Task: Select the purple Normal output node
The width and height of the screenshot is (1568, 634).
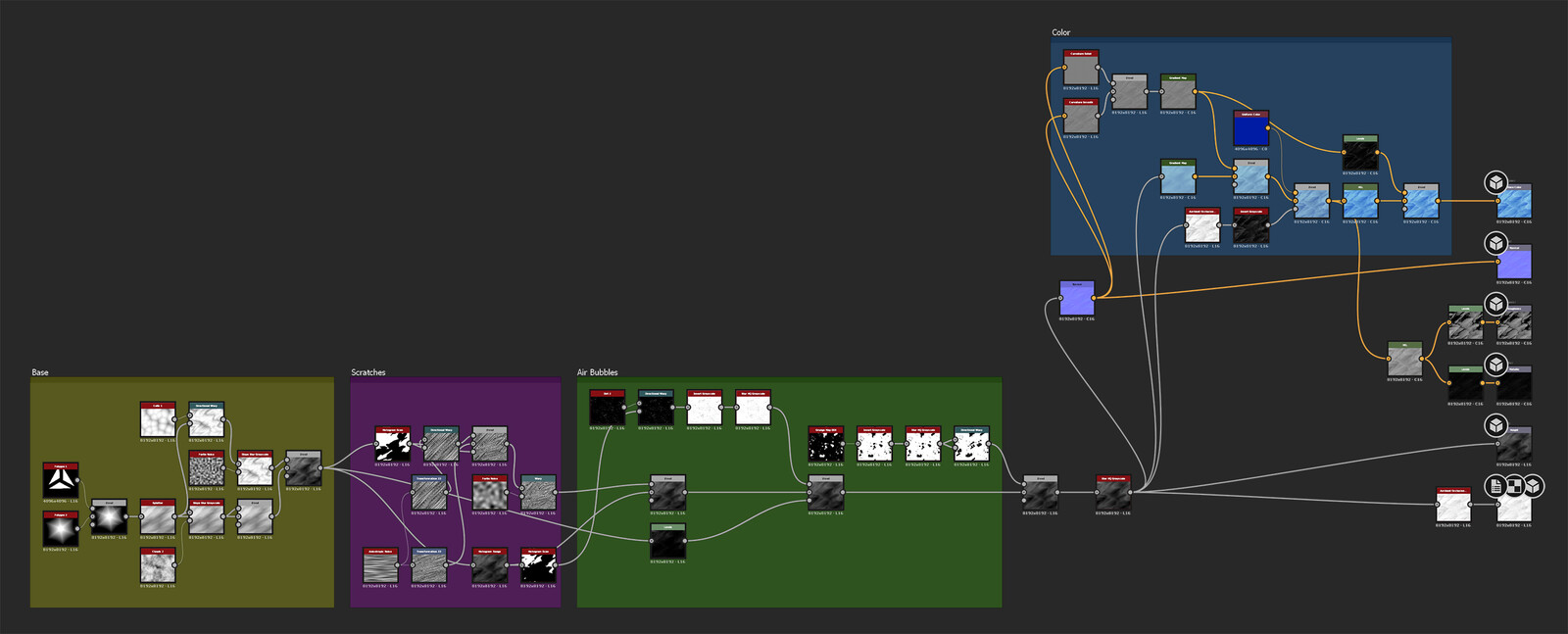Action: pos(1513,262)
